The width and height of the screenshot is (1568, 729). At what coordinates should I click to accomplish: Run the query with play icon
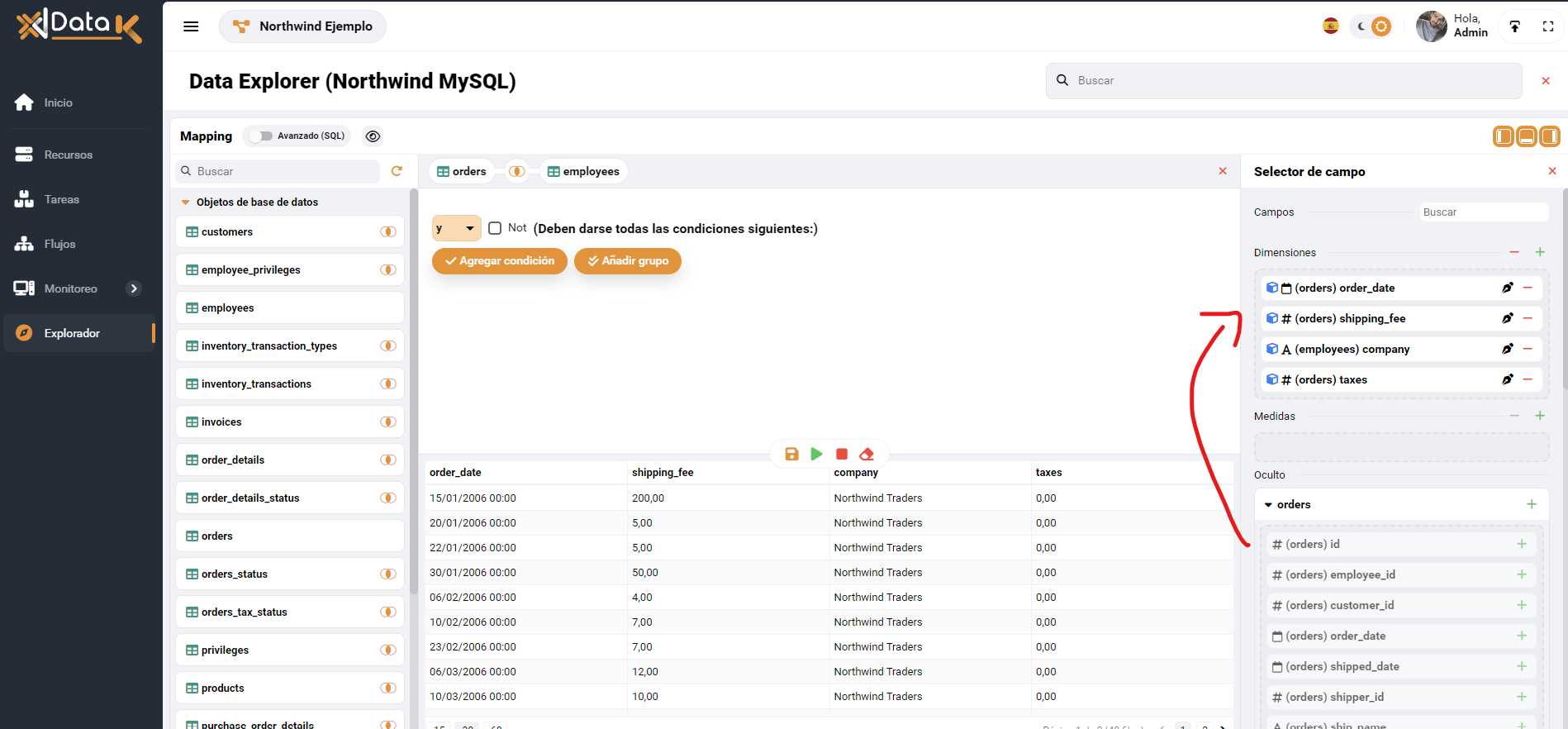[816, 454]
